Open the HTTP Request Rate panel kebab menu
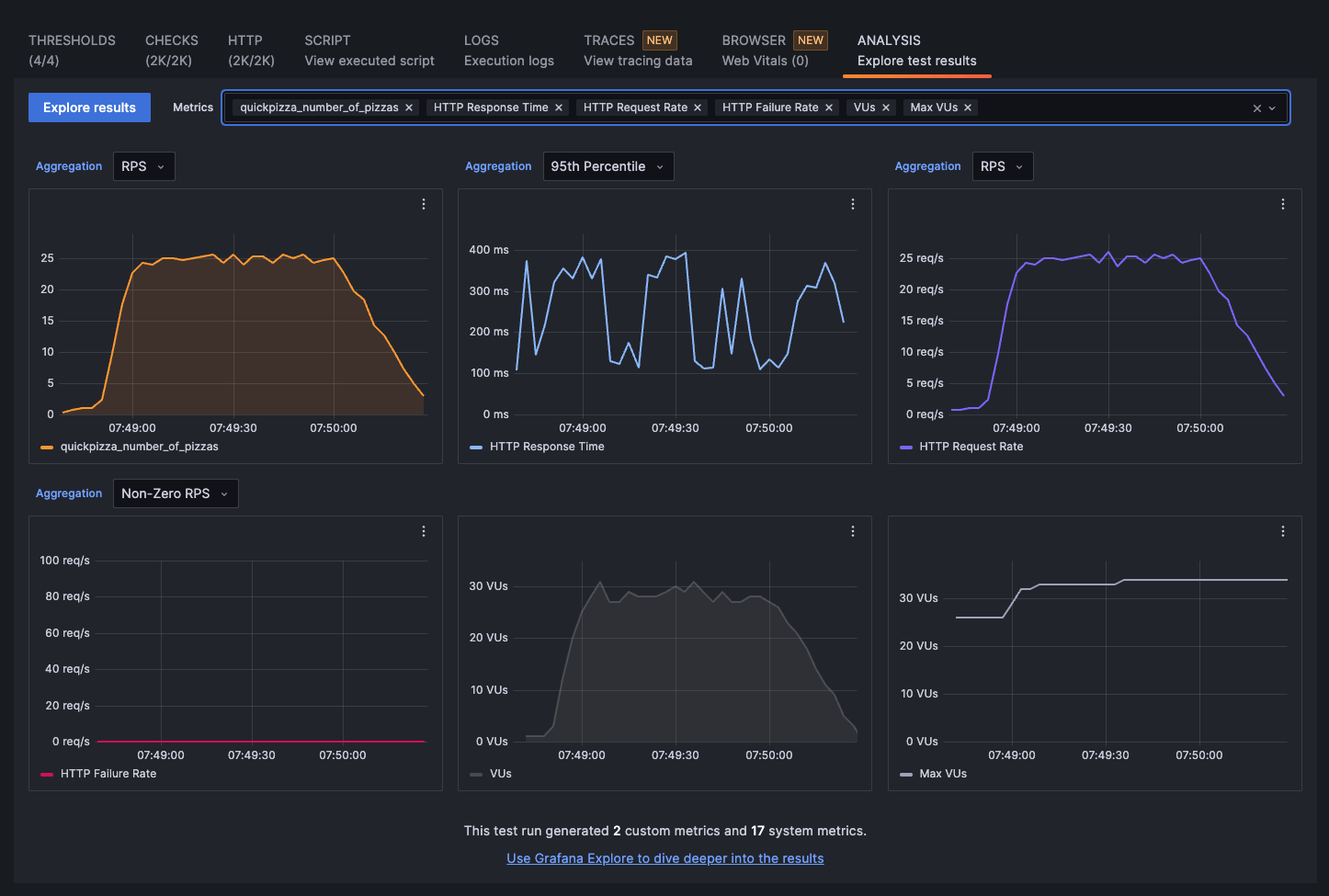This screenshot has width=1329, height=896. 1283,203
